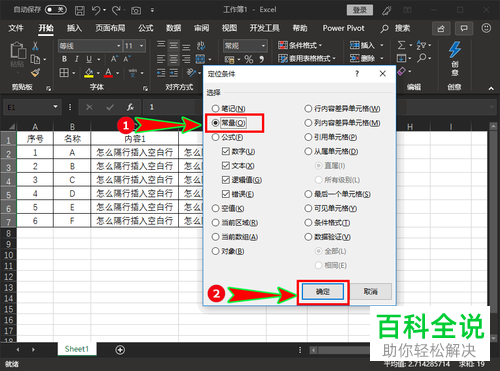This screenshot has height=371, width=500.
Task: Increase font size with the larger A icon
Action: [x=114, y=59]
